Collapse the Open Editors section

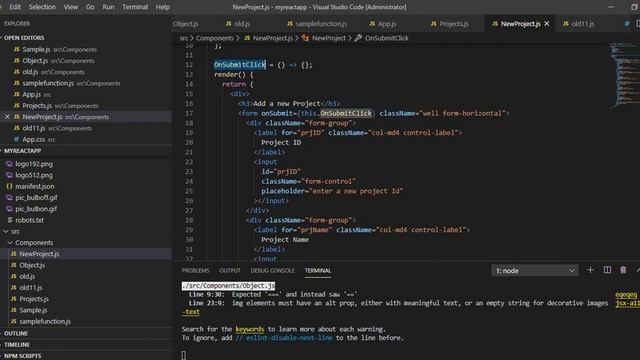tap(24, 38)
